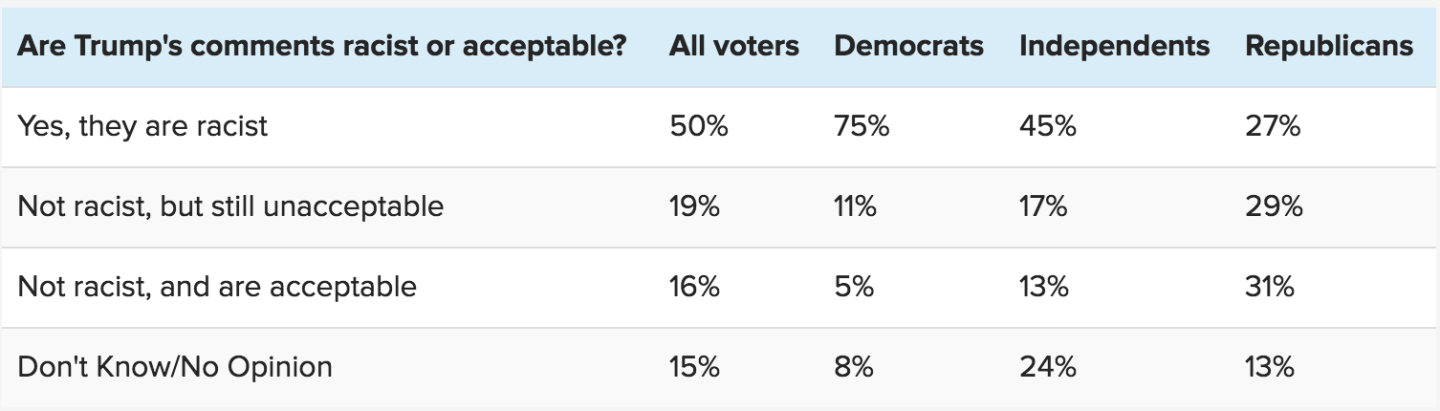
Task: Click 'Not racist, but still unacceptable' row label
Action: 230,207
